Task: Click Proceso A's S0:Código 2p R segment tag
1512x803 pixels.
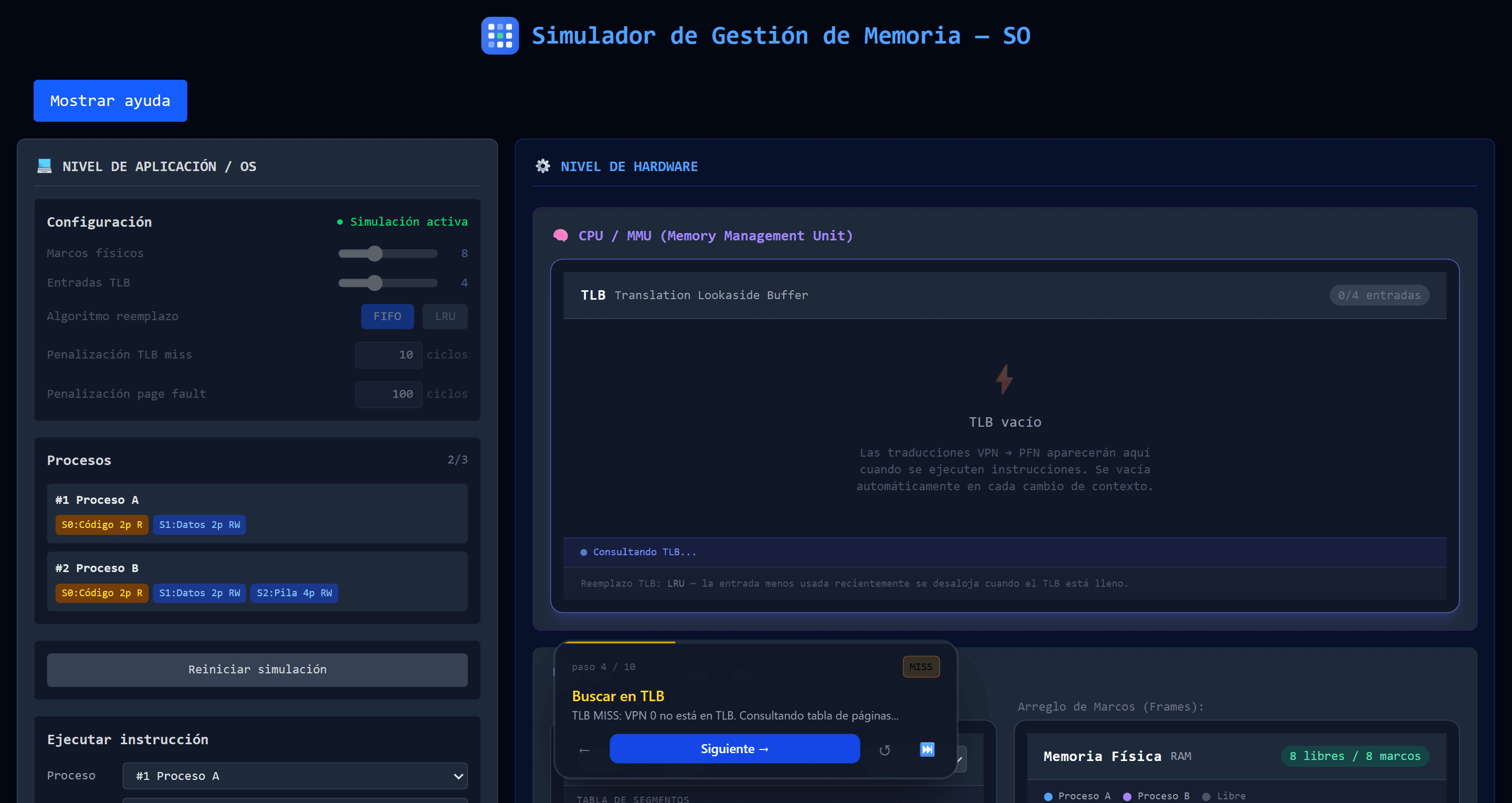Action: point(102,525)
